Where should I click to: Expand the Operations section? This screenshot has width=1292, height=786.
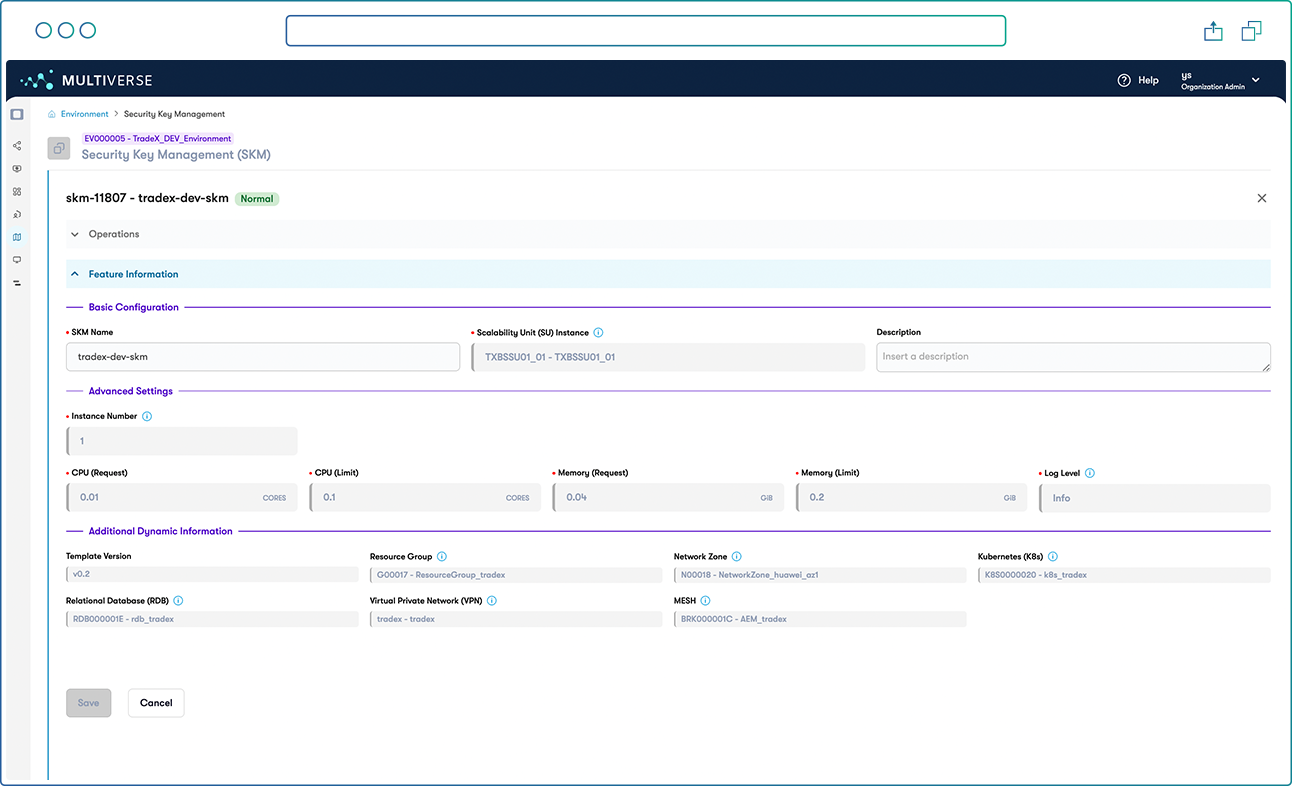668,234
